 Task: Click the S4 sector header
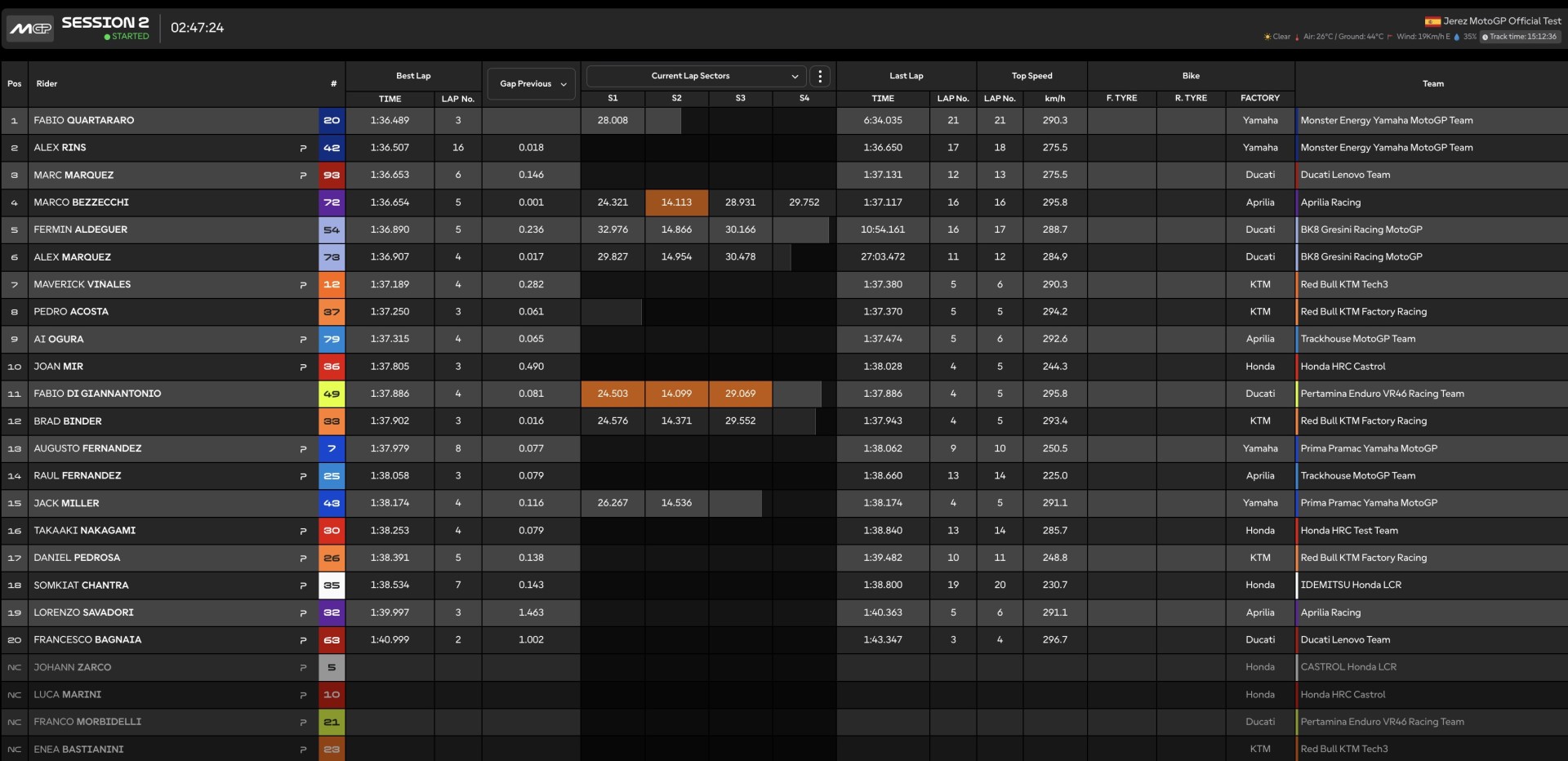tap(804, 98)
